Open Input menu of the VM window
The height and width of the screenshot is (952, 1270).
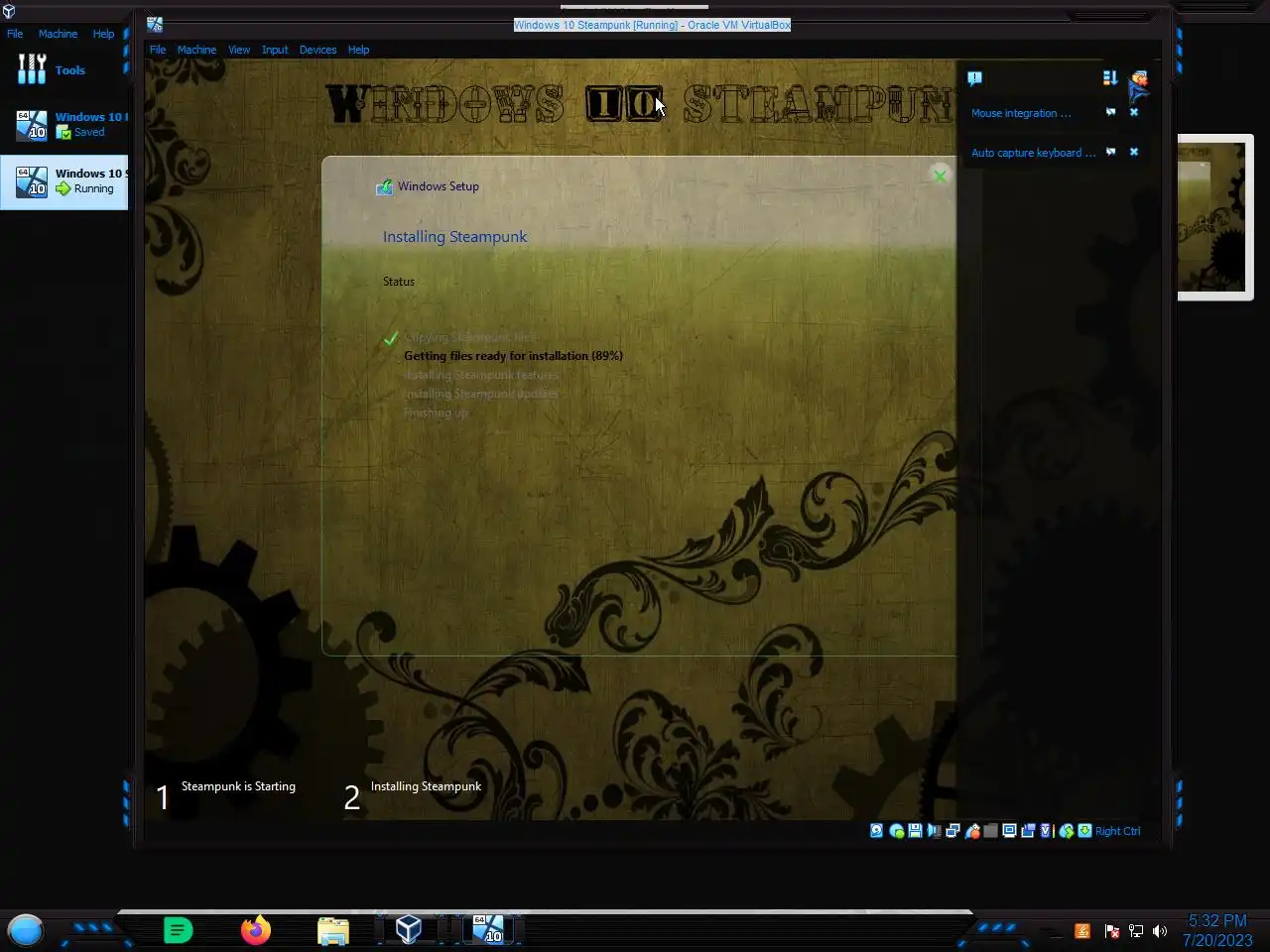coord(275,50)
